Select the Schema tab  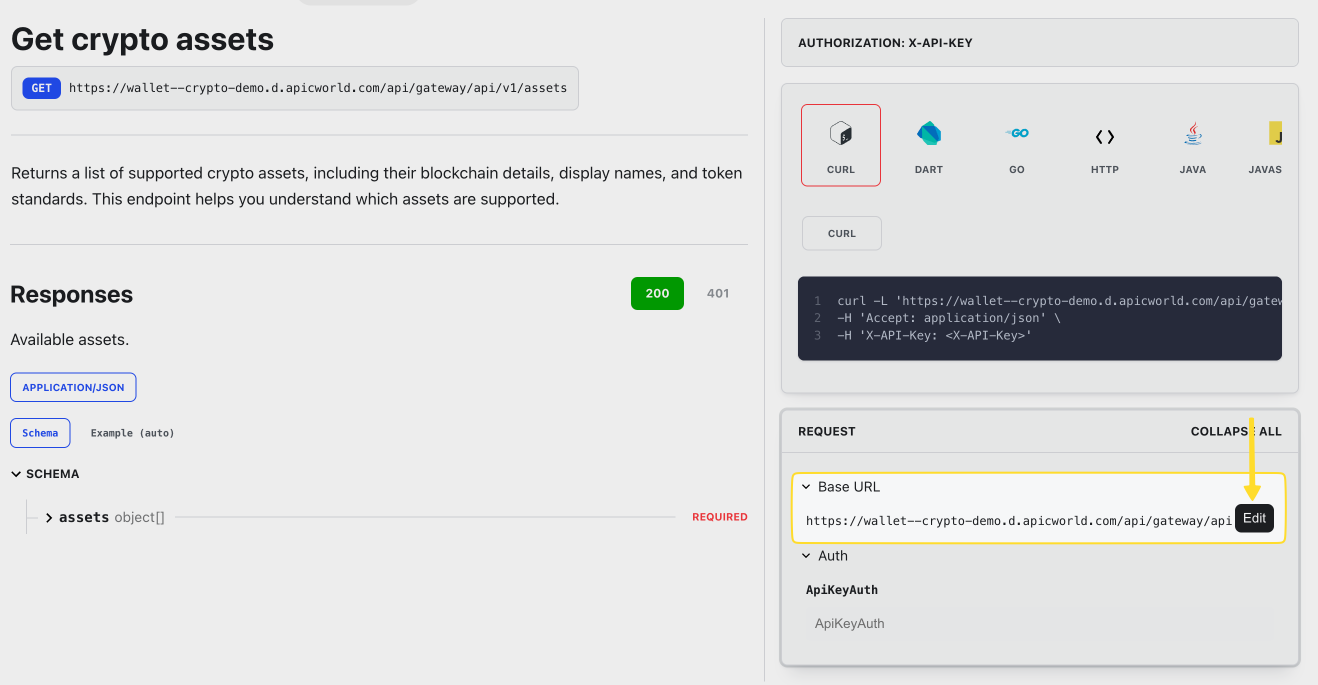coord(40,433)
